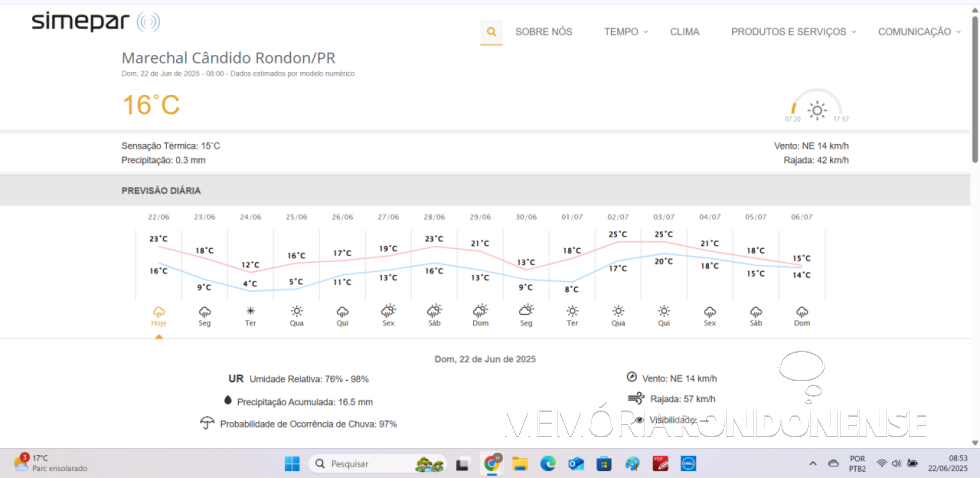Screen dimensions: 980x478
Task: Open Microsoft Edge from the taskbar
Action: (548, 464)
